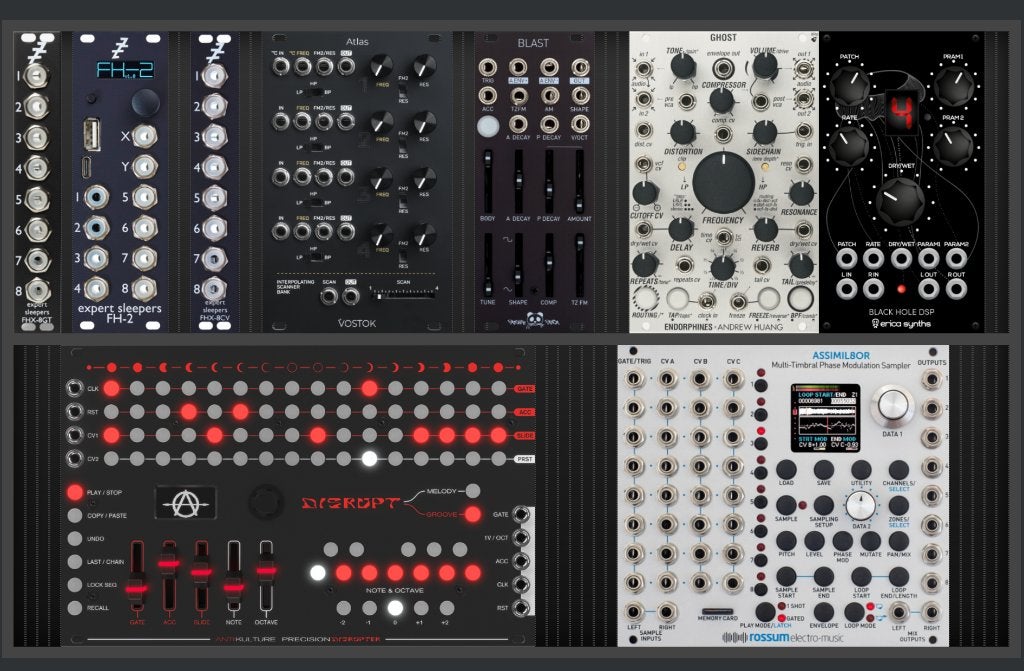Click the ZONES/SELECT button
Viewport: 1024px width, 671px height.
click(899, 505)
